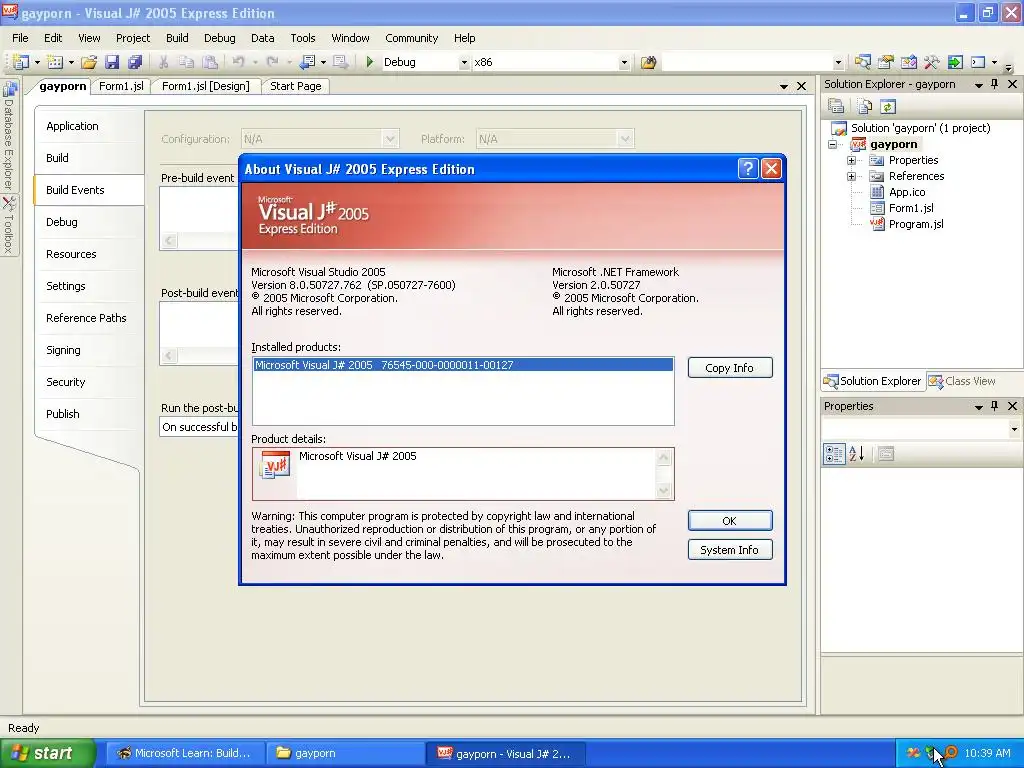The image size is (1024, 768).
Task: Open the File menu
Action: [20, 38]
